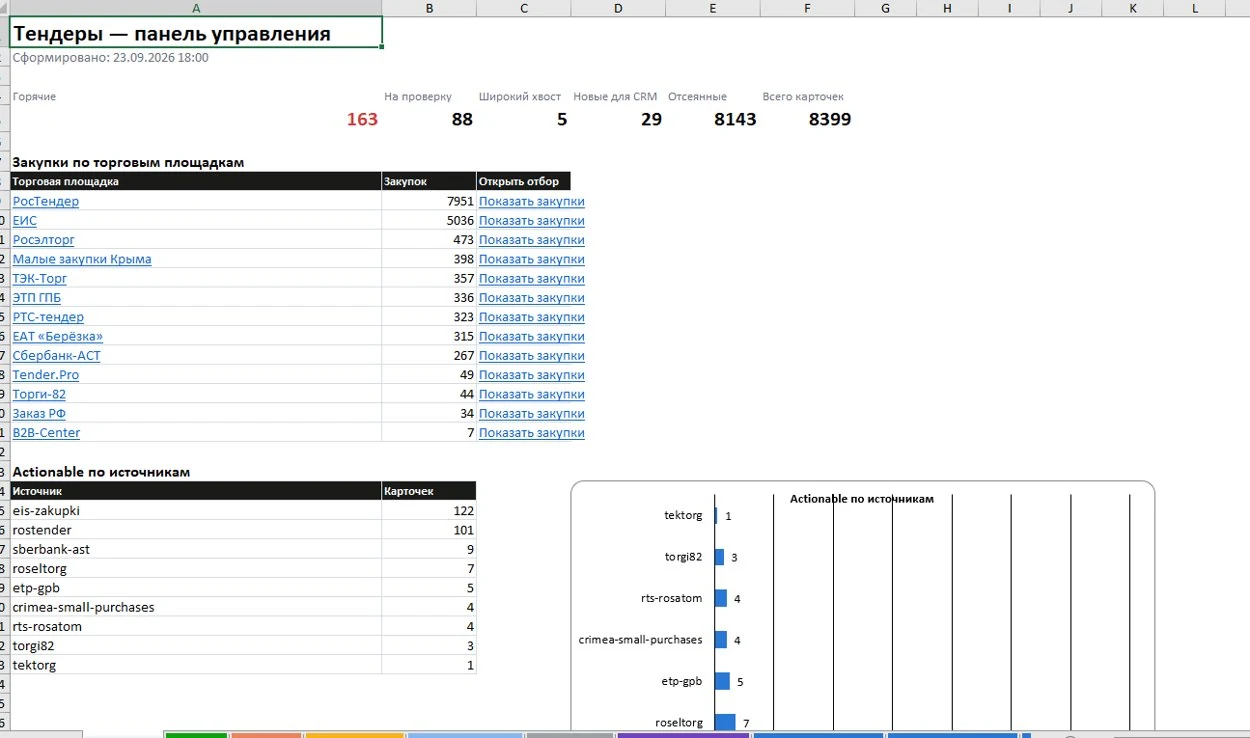Click Показать закупки in Сбербанк-АСТ row
Screen dimensions: 1250x738
pos(532,356)
